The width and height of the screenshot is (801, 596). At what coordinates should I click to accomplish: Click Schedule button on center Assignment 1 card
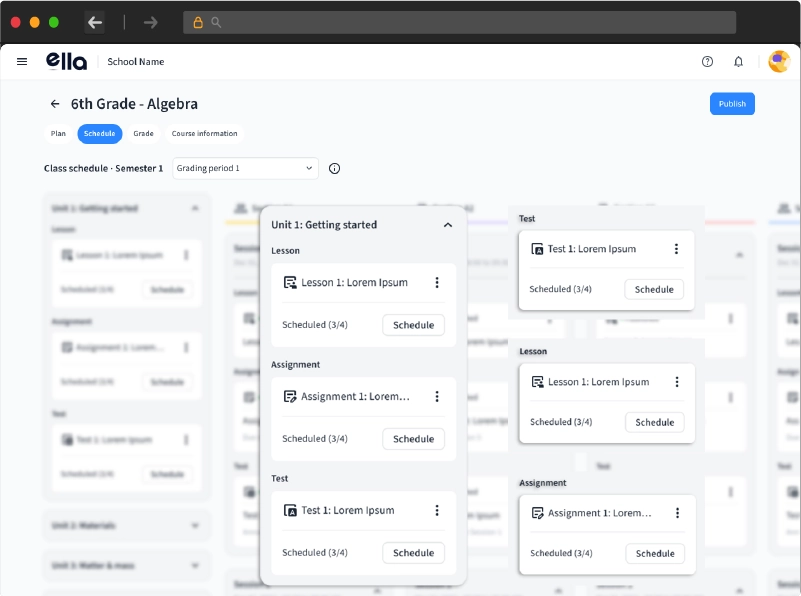tap(413, 439)
